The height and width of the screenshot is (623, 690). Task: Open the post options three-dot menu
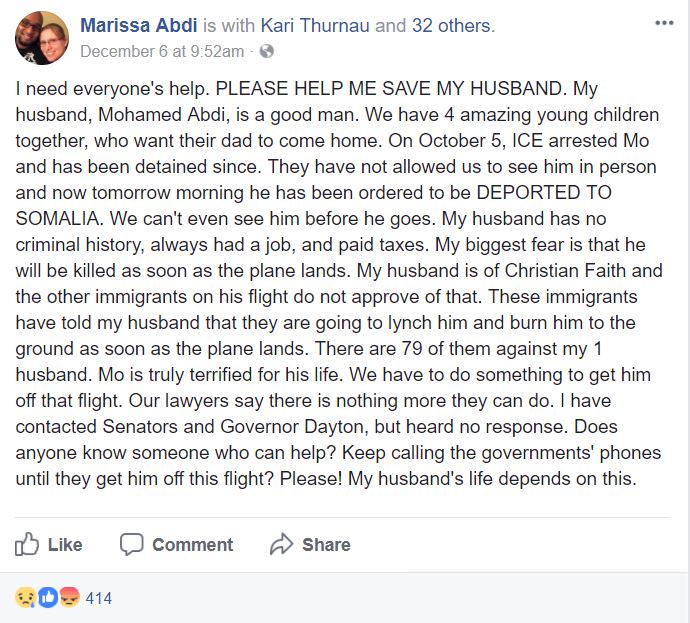664,23
